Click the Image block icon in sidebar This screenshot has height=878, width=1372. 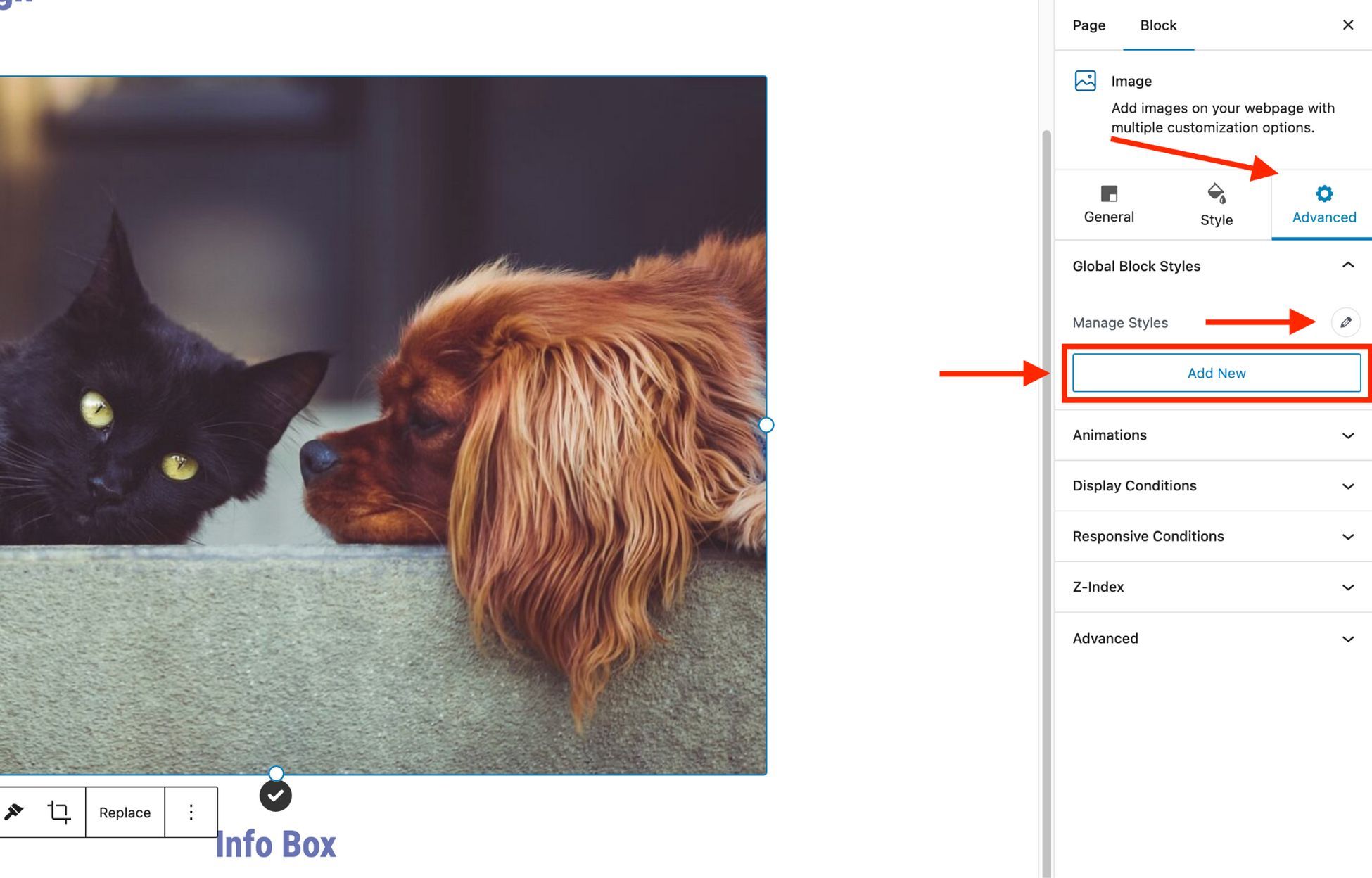click(x=1085, y=80)
